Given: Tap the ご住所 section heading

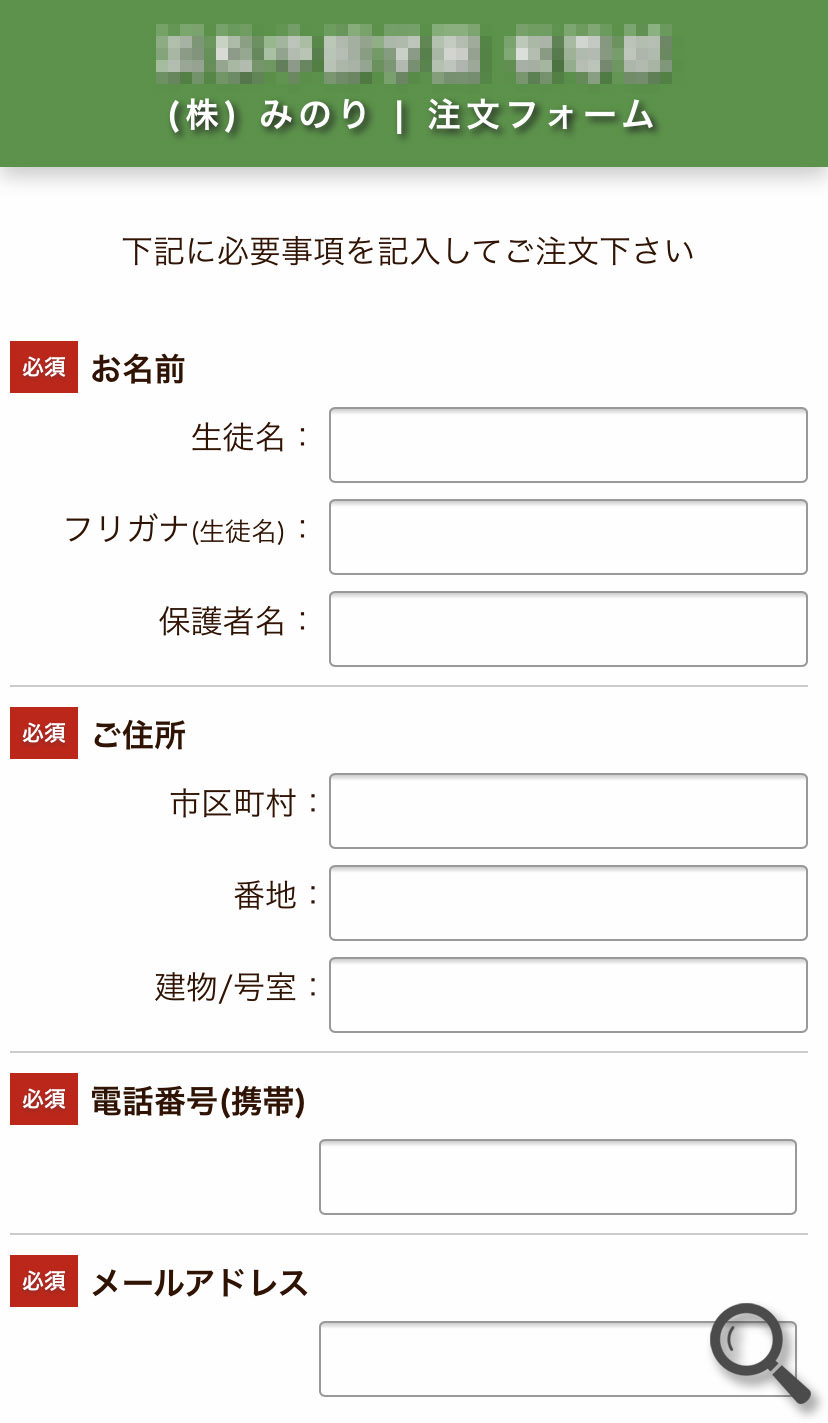Looking at the screenshot, I should point(138,735).
